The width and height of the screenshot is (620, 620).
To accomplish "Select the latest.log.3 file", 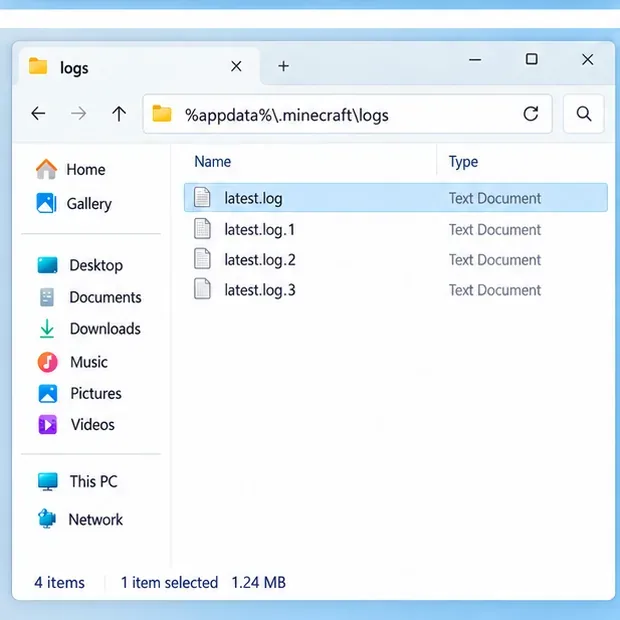I will [396, 290].
